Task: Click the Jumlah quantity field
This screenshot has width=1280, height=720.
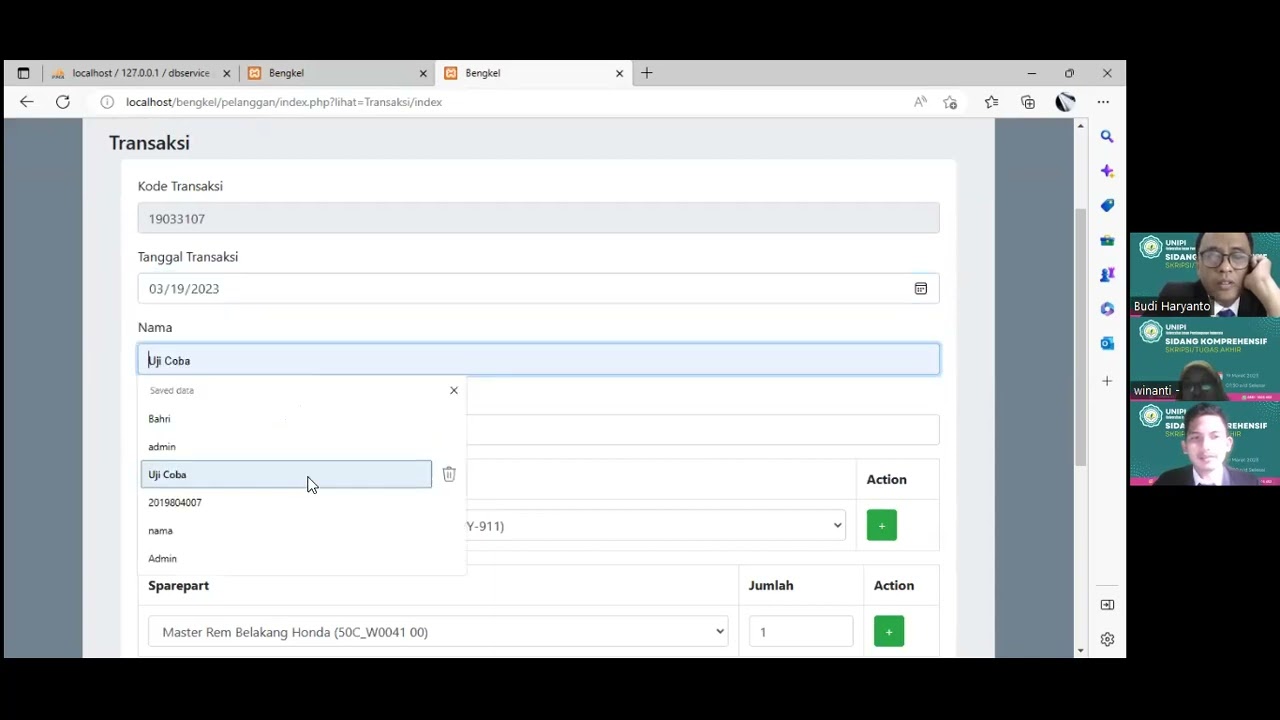Action: point(800,632)
